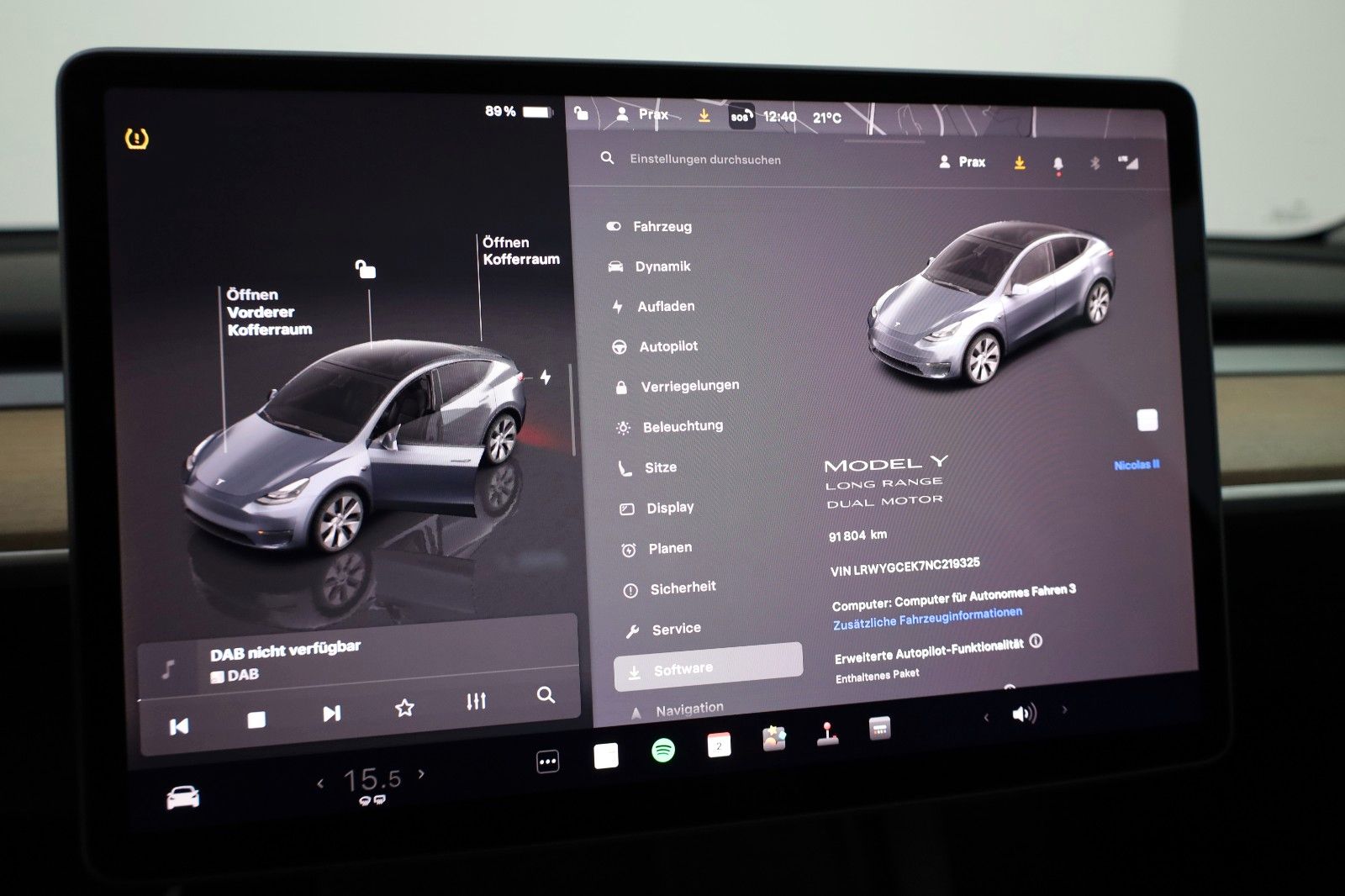Tap the lock icon in top status bar

coord(581,112)
